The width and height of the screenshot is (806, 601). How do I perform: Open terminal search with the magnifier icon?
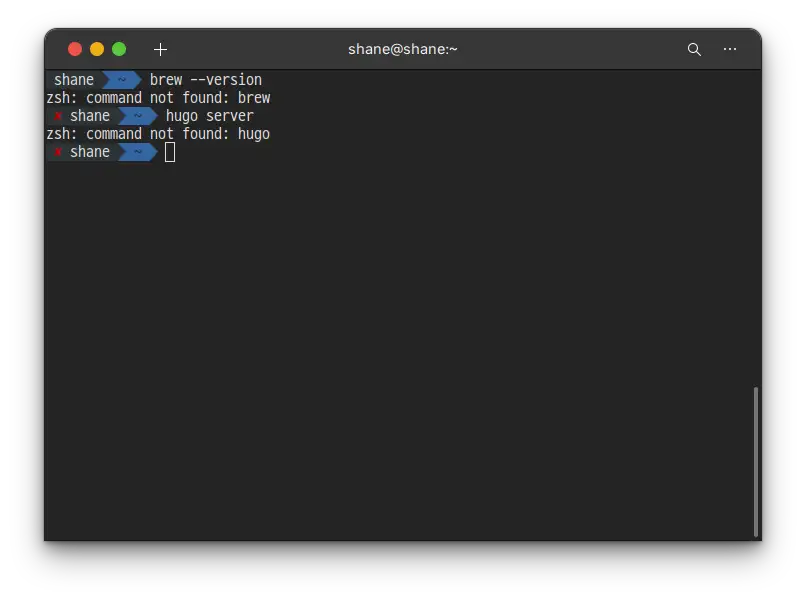coord(694,49)
